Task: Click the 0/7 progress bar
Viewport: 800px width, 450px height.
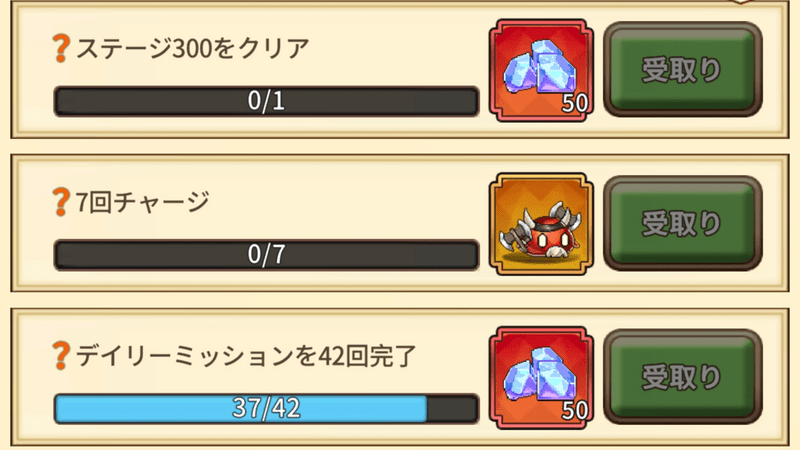Action: click(266, 255)
